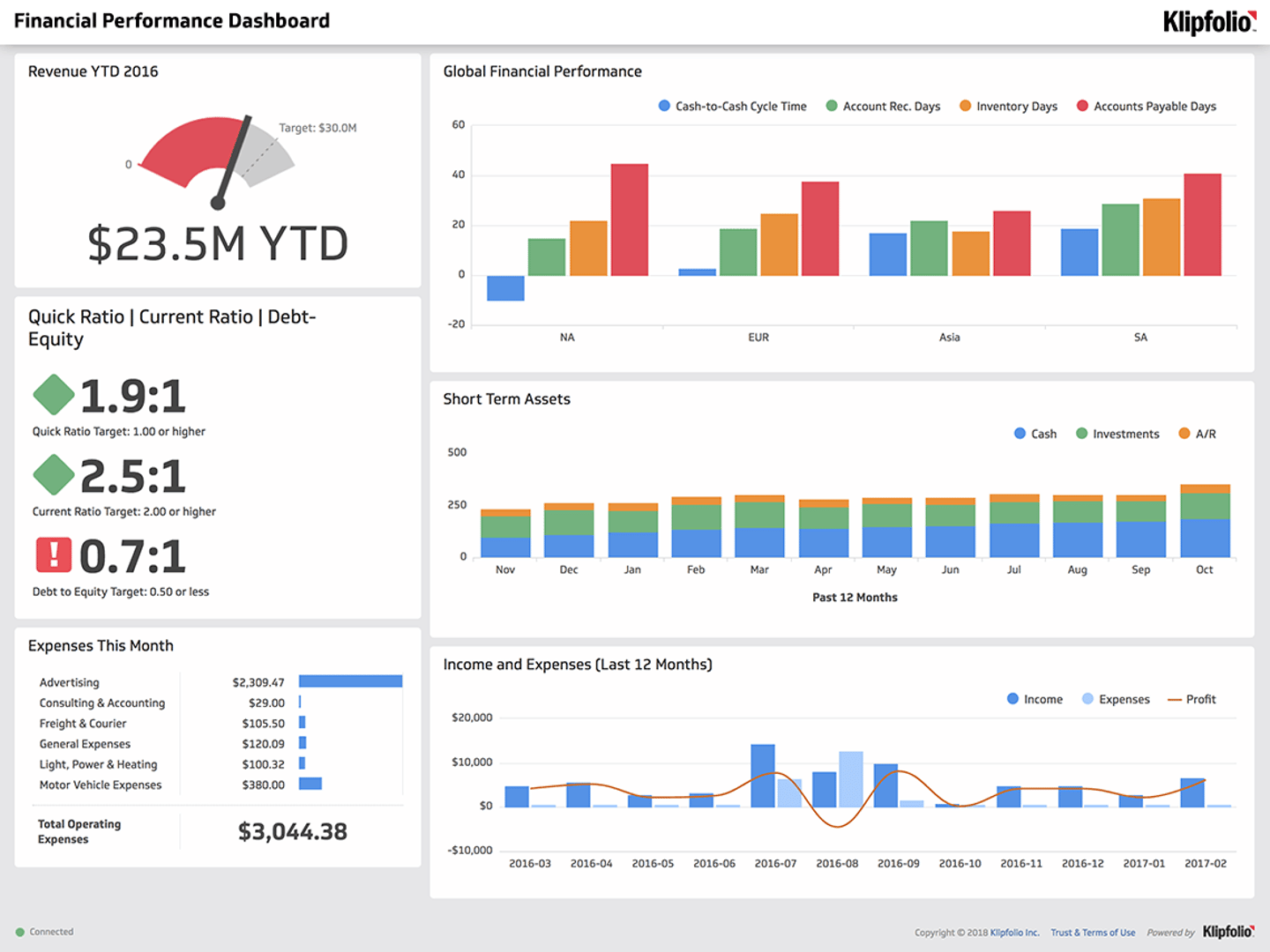The width and height of the screenshot is (1270, 952).
Task: Click the green diamond beside 2.5:1 current ratio
Action: click(54, 475)
